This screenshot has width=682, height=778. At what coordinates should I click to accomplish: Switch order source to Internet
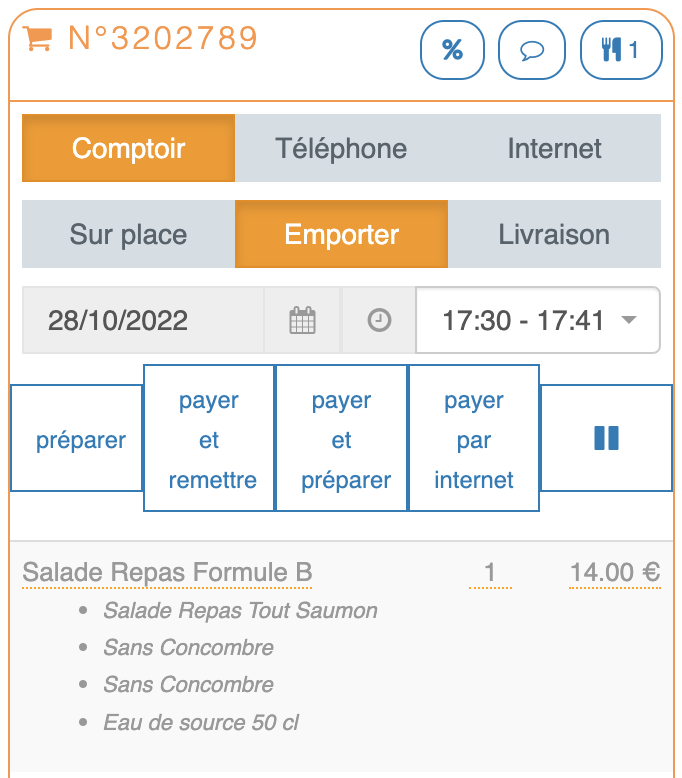point(554,149)
